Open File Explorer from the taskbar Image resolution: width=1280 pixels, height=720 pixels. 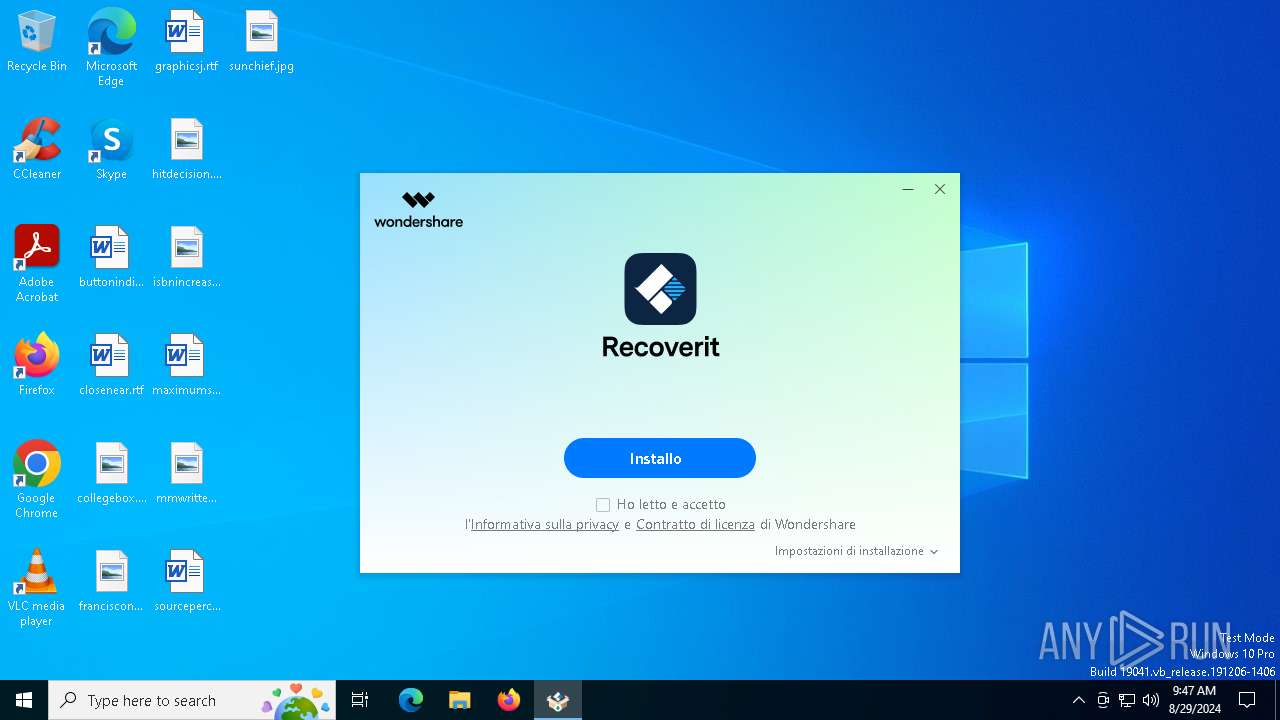coord(460,700)
